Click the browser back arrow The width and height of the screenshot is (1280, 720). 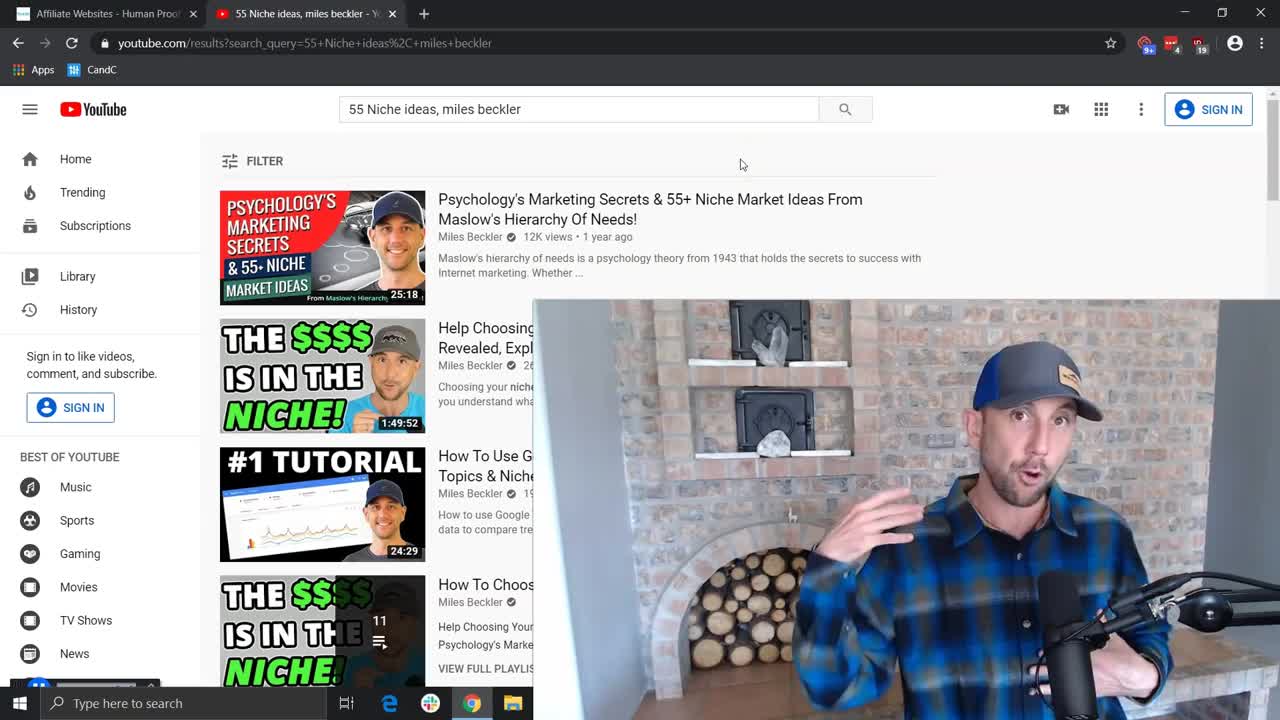coord(18,43)
